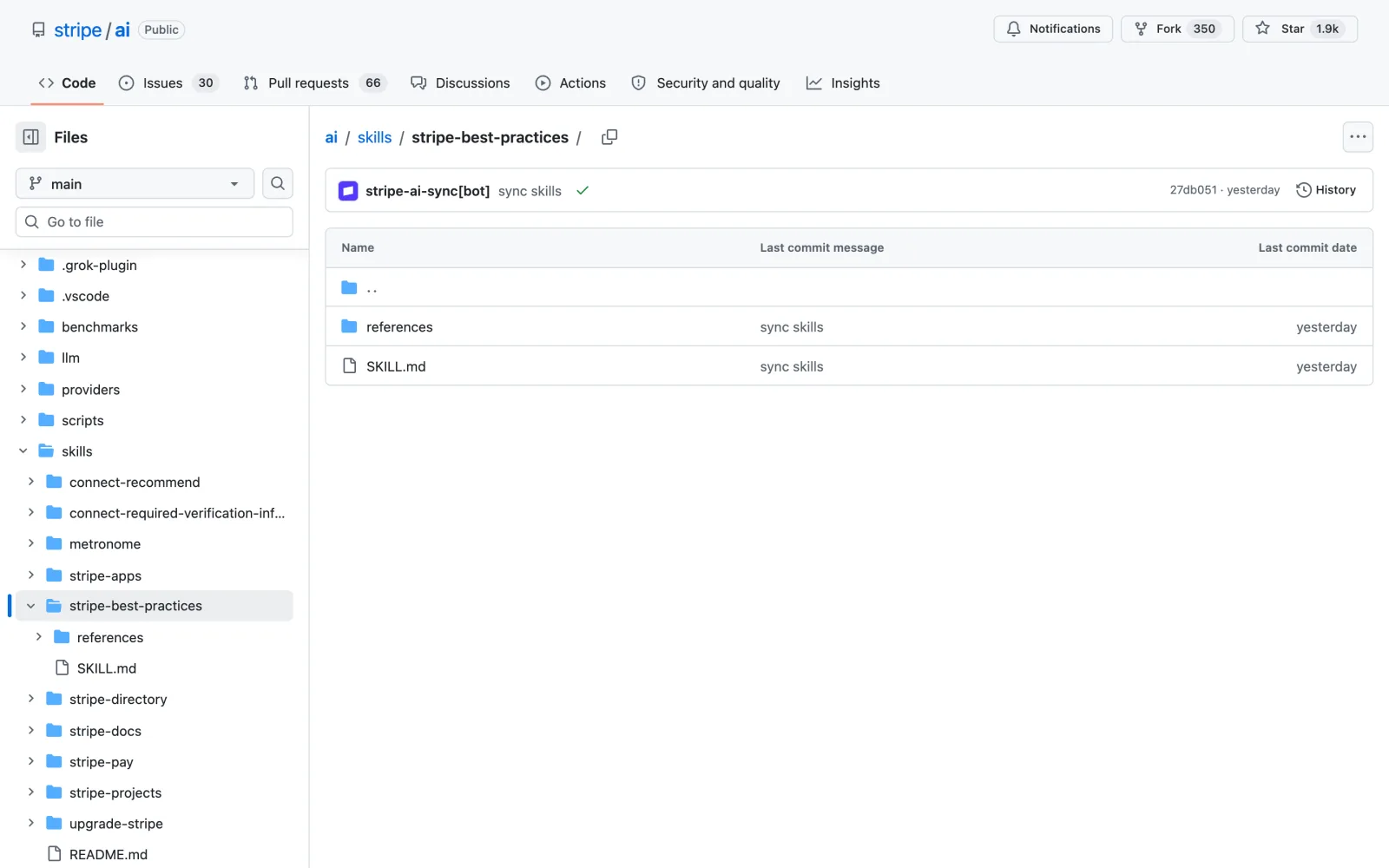This screenshot has width=1389, height=868.
Task: Click the repository icon beside stripe
Action: pyautogui.click(x=38, y=30)
